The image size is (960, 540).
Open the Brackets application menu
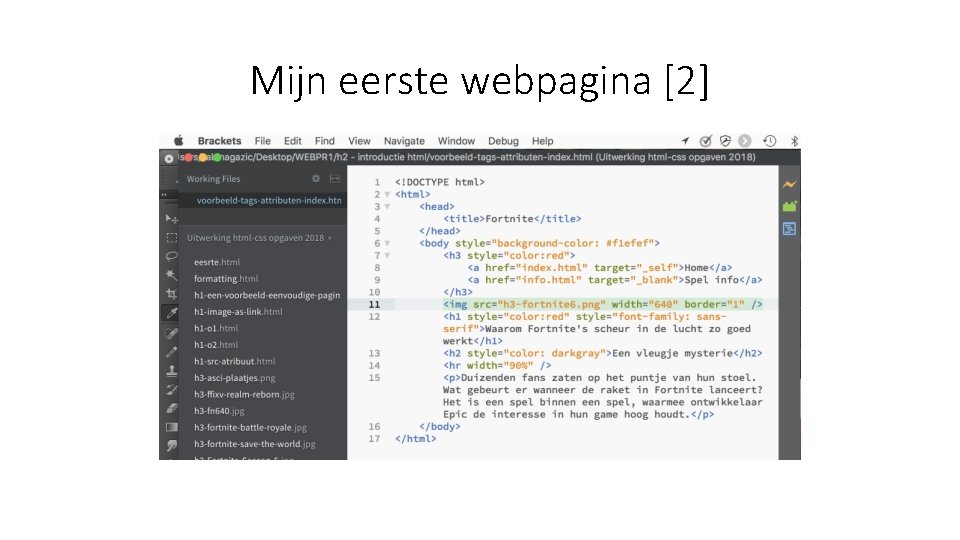(219, 141)
